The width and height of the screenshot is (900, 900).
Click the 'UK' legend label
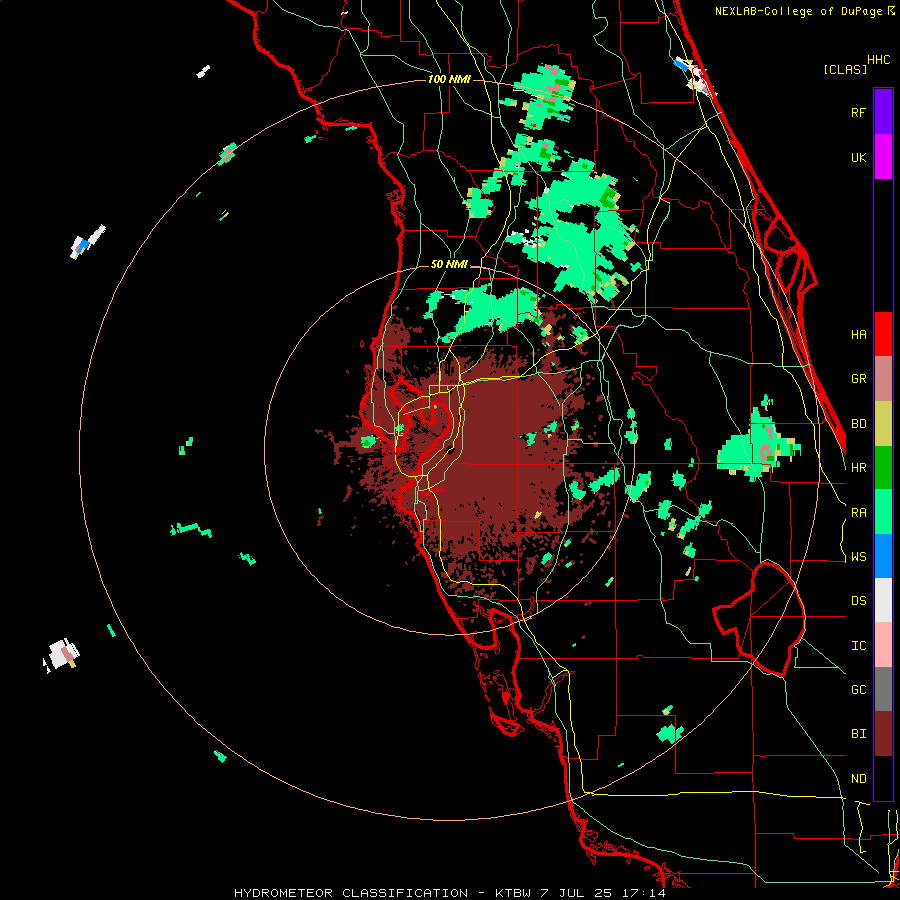tap(858, 157)
